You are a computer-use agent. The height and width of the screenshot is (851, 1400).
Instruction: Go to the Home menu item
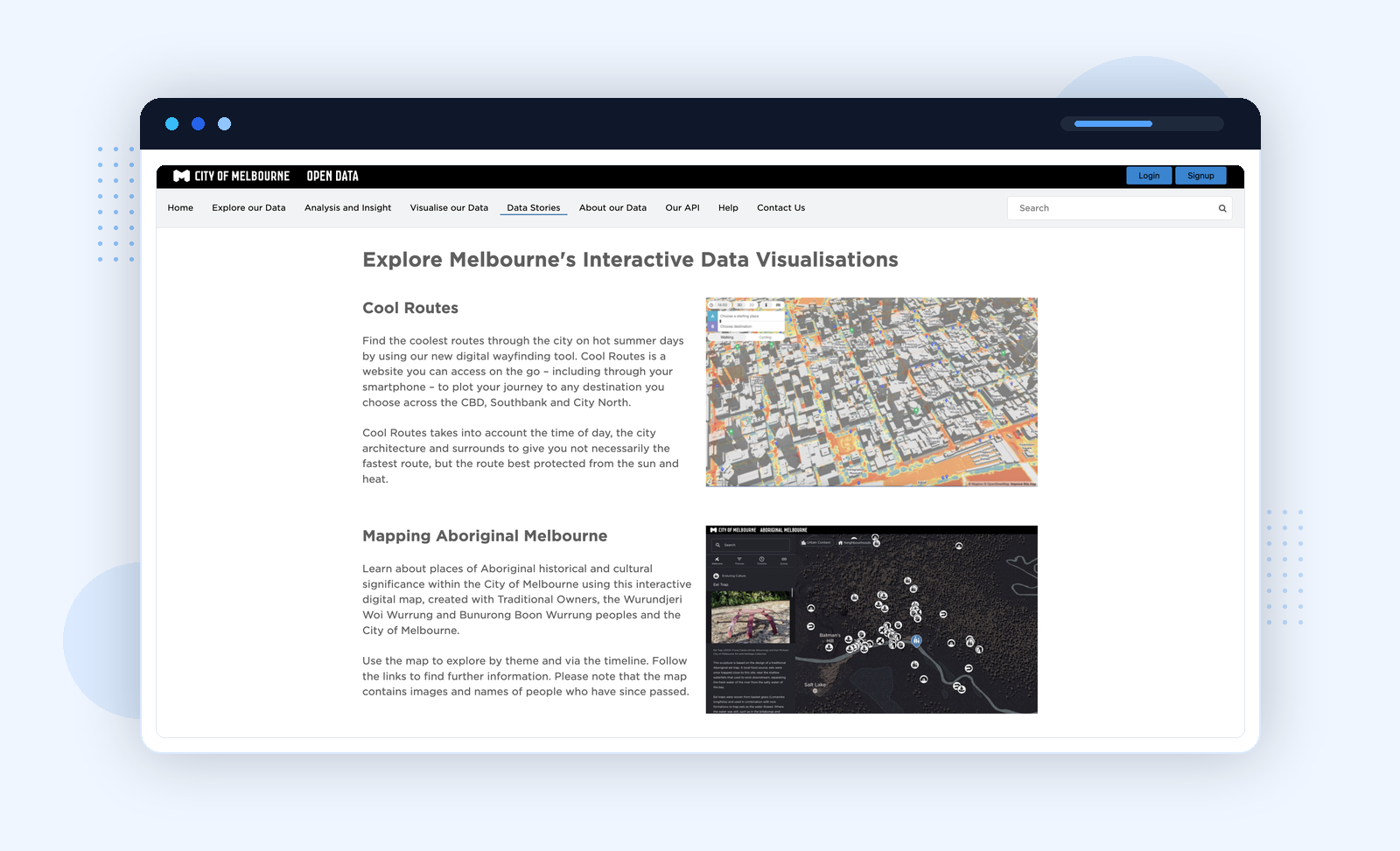point(180,208)
